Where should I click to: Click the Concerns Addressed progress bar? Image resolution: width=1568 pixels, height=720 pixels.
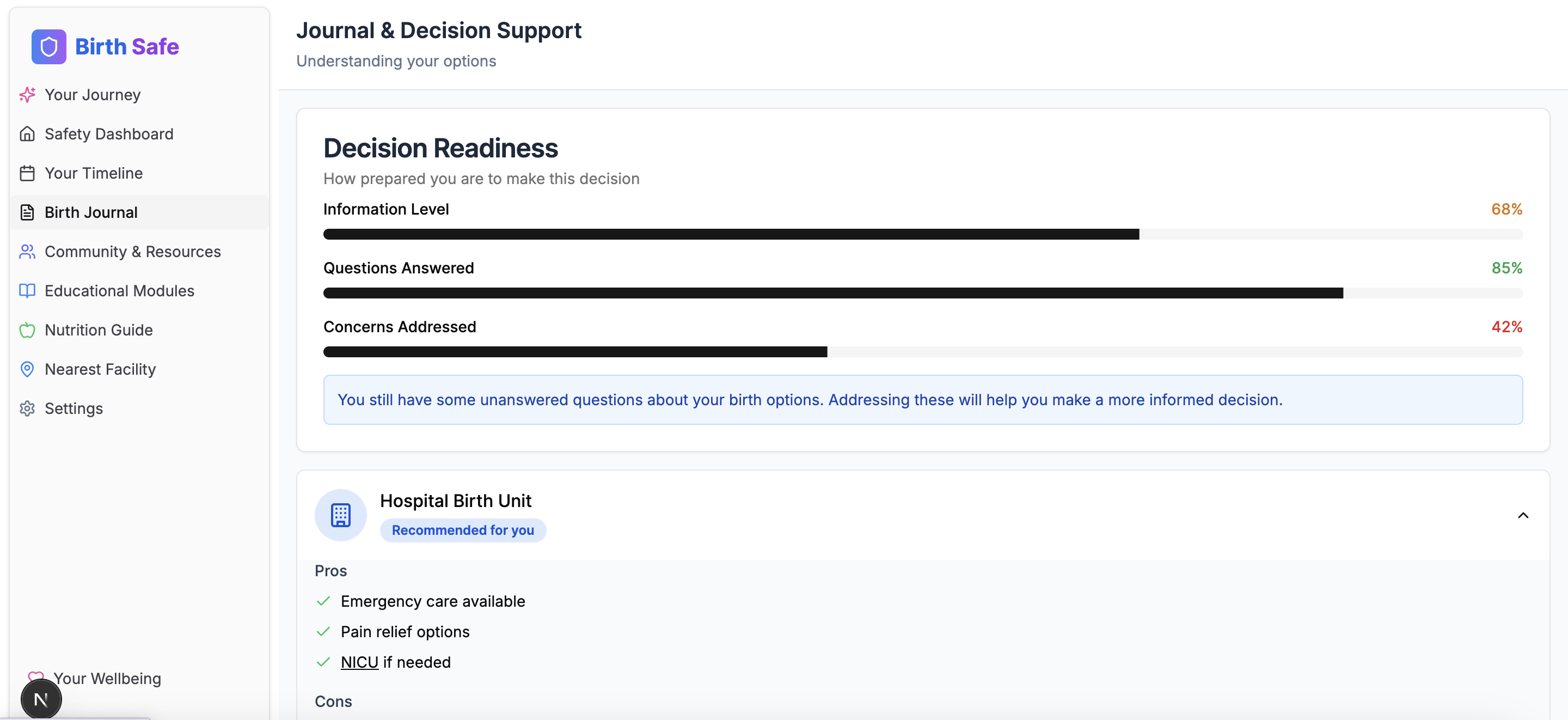pos(922,352)
